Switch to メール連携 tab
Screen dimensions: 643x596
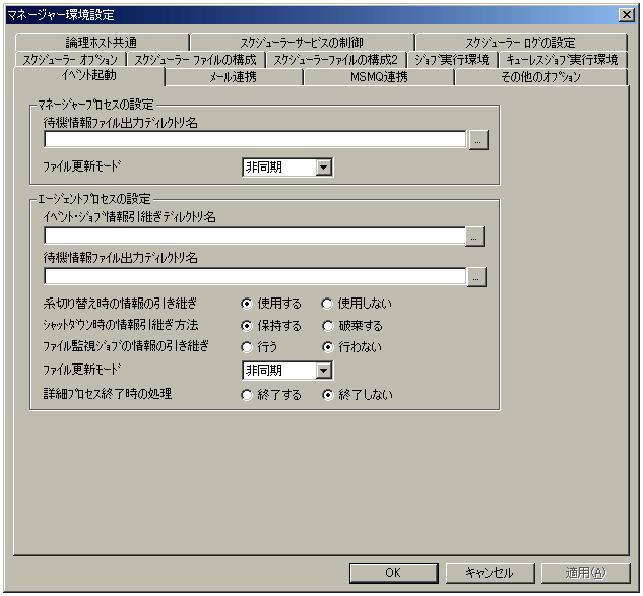233,77
